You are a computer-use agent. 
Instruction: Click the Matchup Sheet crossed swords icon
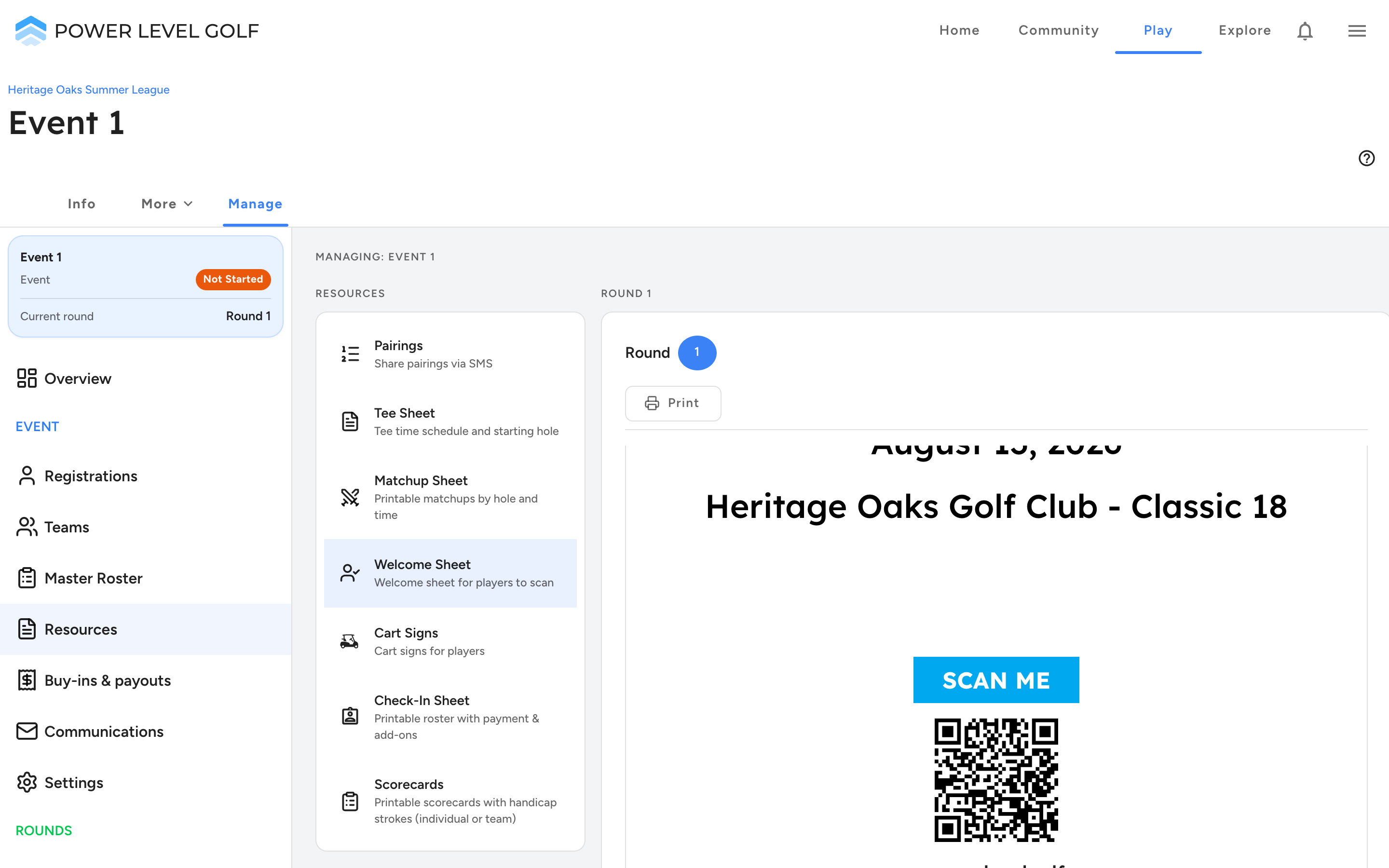[350, 497]
